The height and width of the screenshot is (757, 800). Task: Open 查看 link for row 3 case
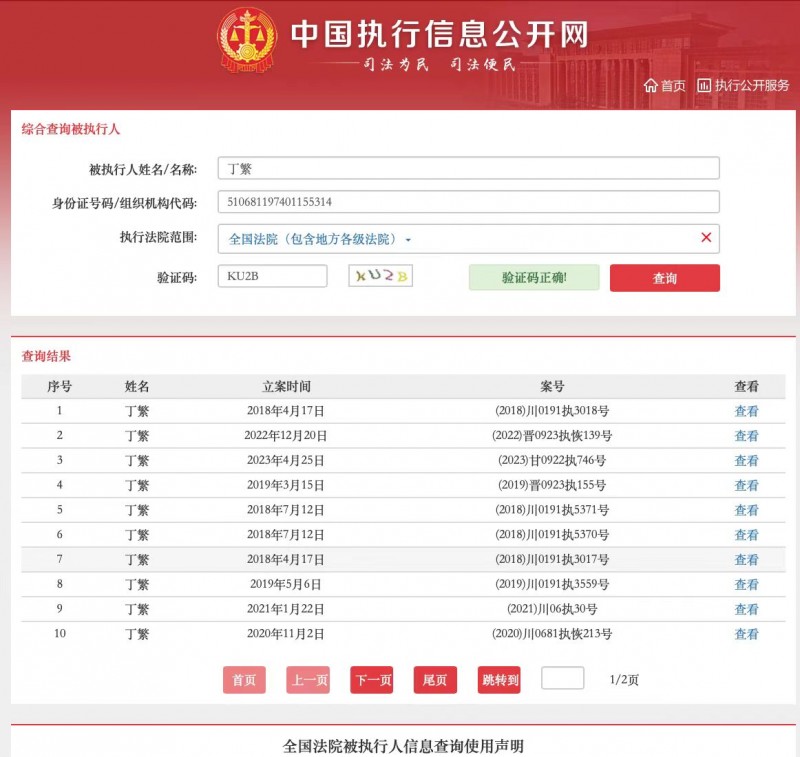click(x=746, y=461)
